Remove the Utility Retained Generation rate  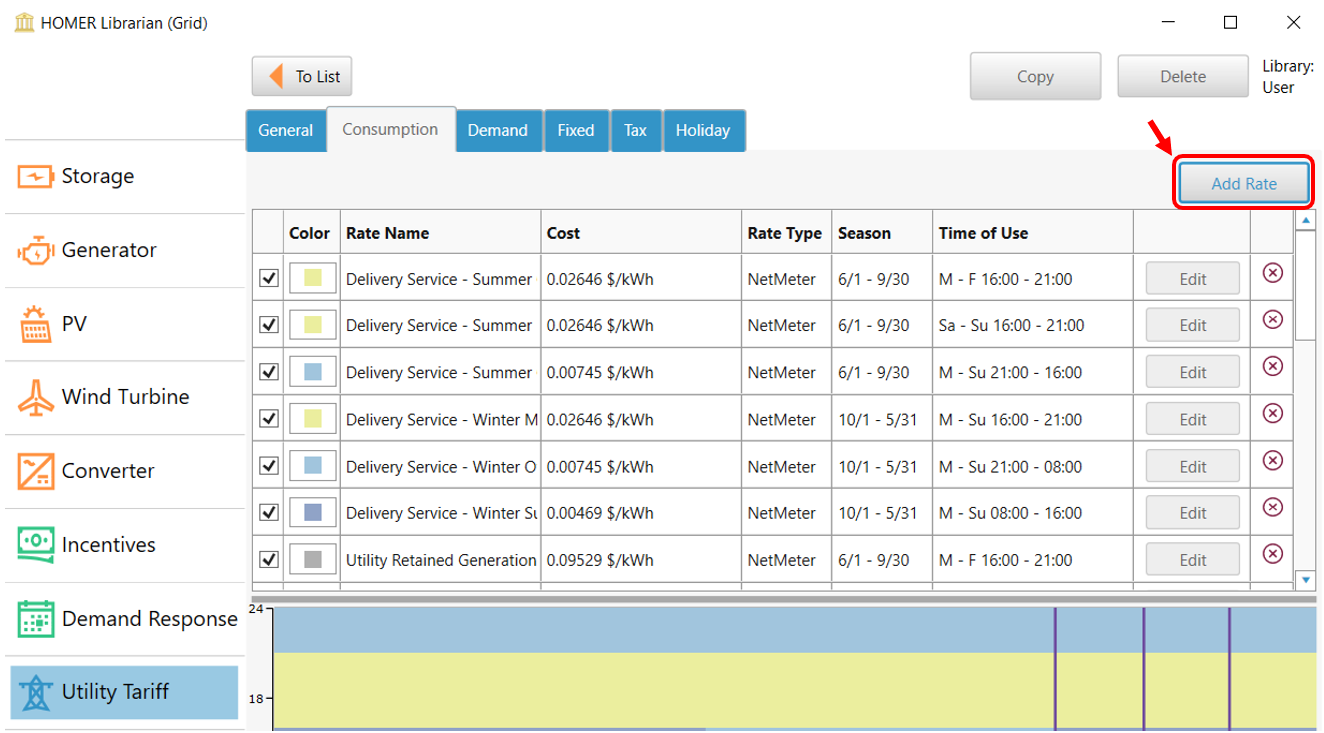coord(1272,554)
